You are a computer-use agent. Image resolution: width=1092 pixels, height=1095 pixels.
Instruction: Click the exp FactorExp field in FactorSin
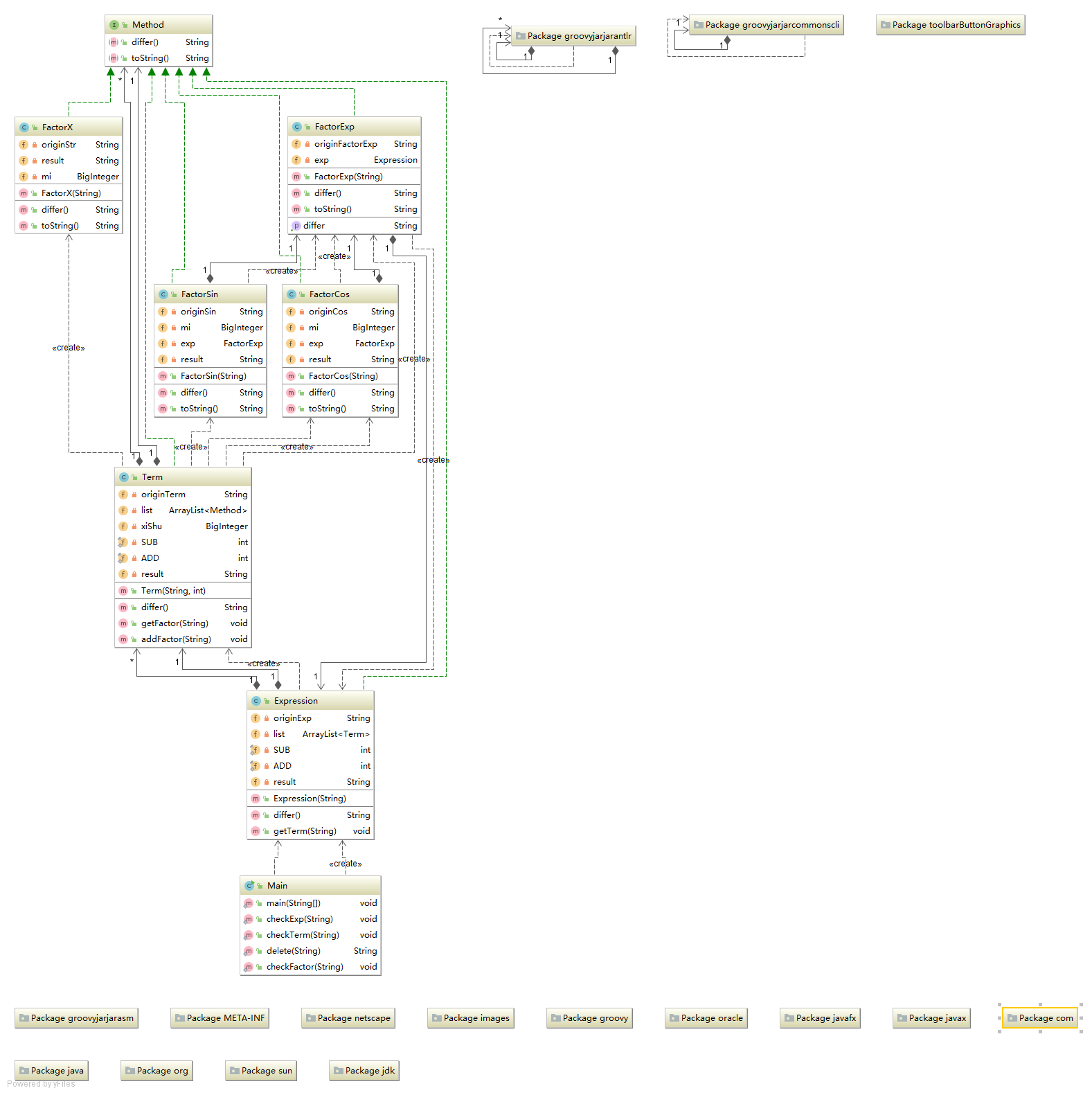coord(211,344)
